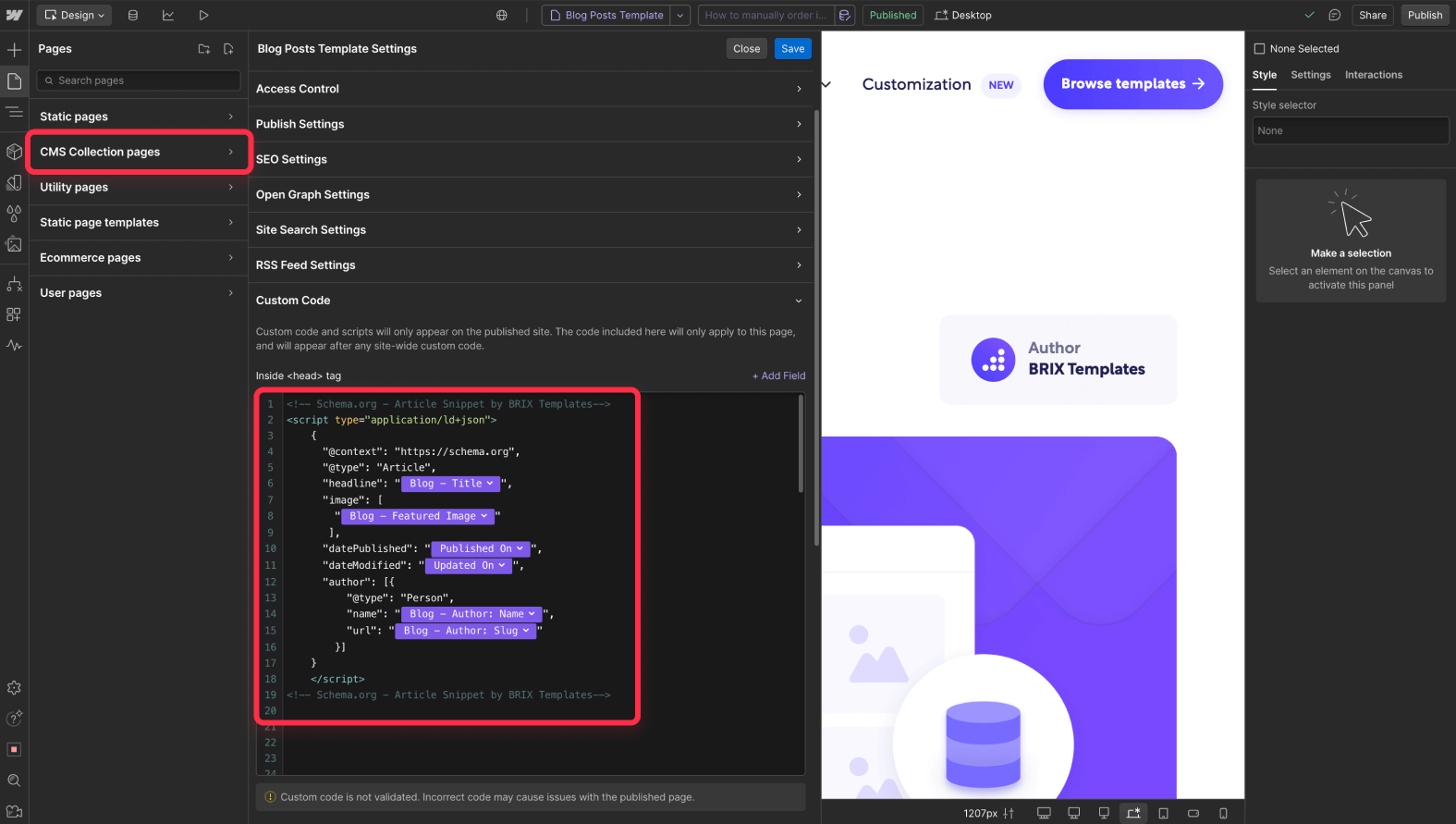Screen dimensions: 1456x824
Task: Save the page settings
Action: pos(793,49)
